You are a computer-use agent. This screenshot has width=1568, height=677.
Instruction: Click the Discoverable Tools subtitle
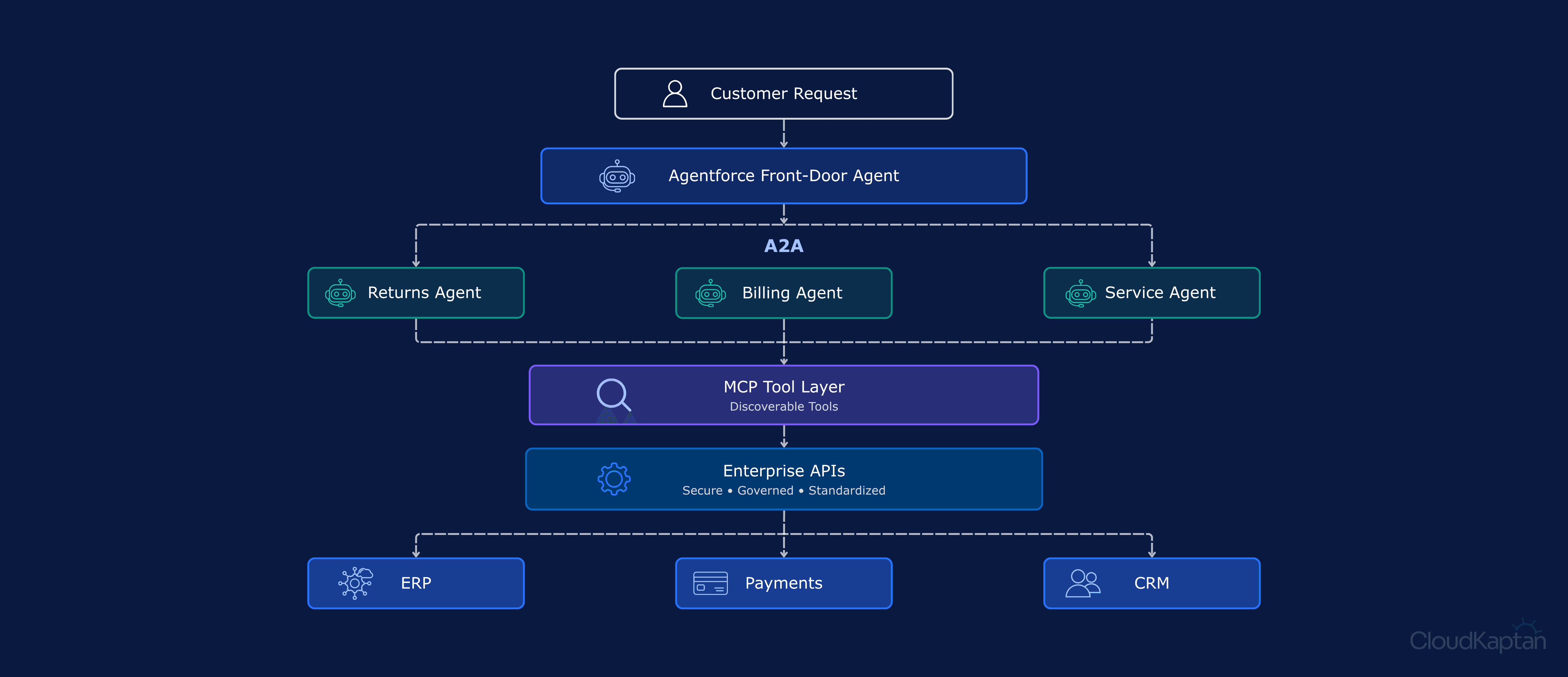click(x=784, y=406)
